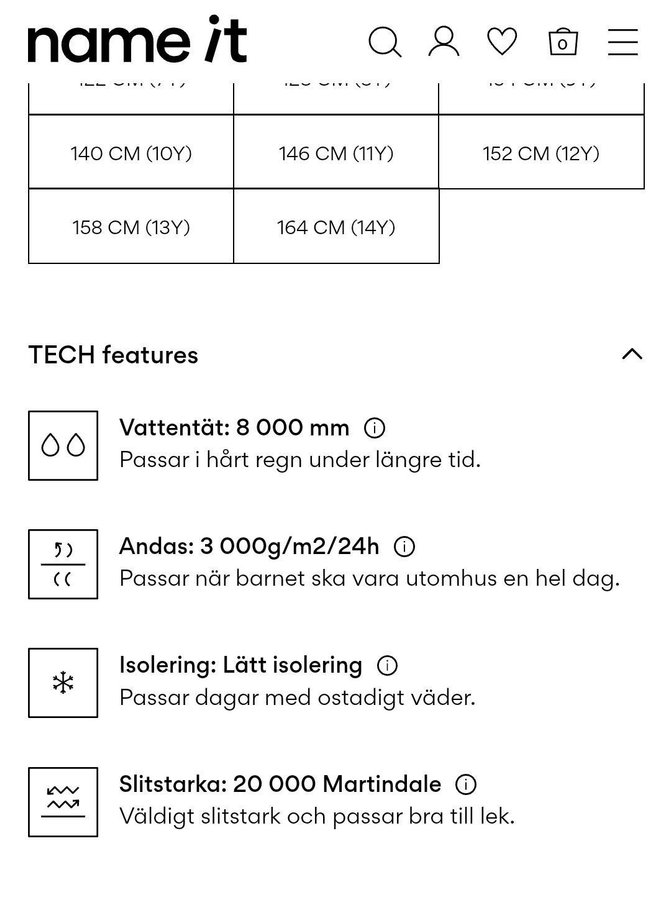The image size is (671, 900).
Task: Click the snowflake insulation icon
Action: [x=63, y=683]
